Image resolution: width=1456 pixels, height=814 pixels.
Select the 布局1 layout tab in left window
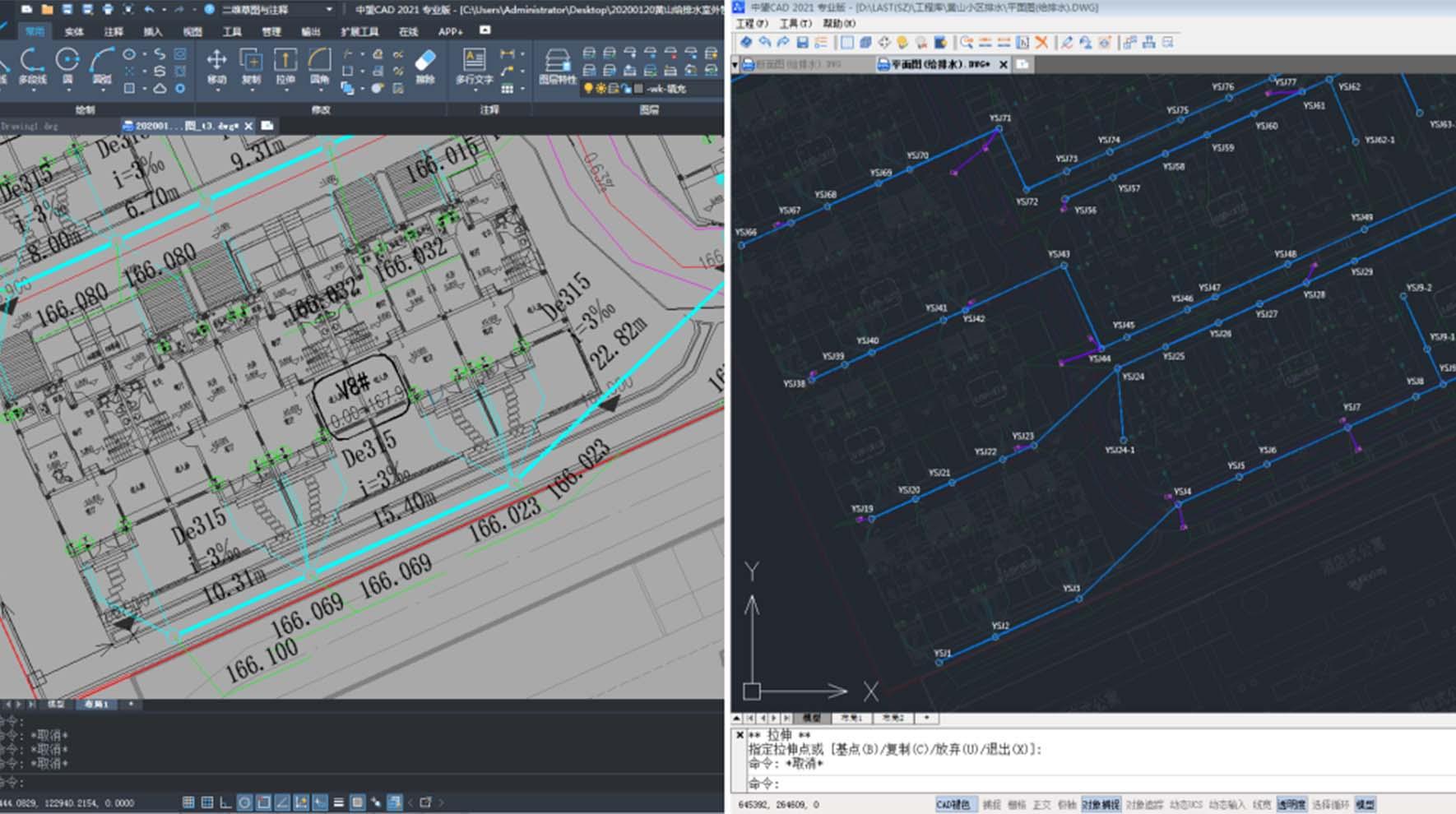97,705
